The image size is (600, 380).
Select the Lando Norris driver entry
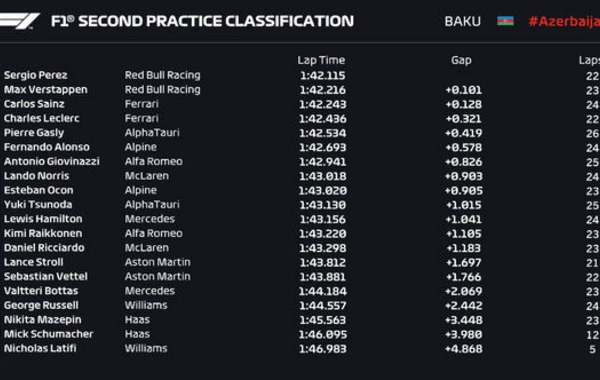click(36, 176)
